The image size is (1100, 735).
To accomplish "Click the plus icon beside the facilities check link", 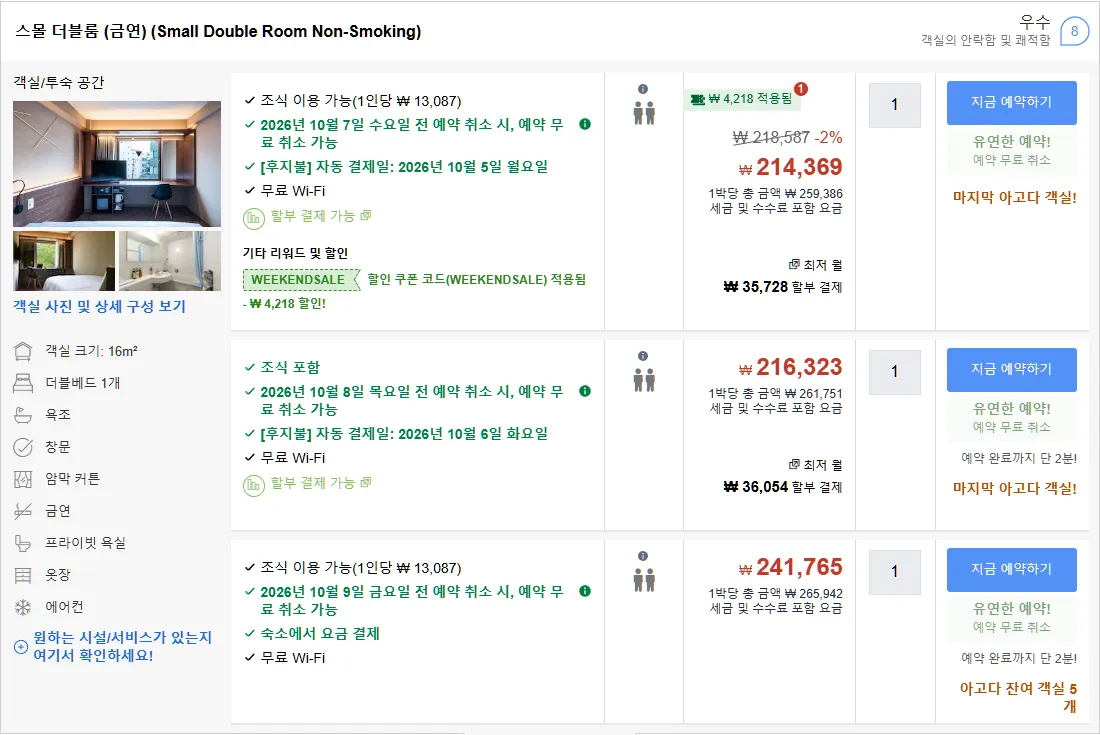I will tap(21, 647).
